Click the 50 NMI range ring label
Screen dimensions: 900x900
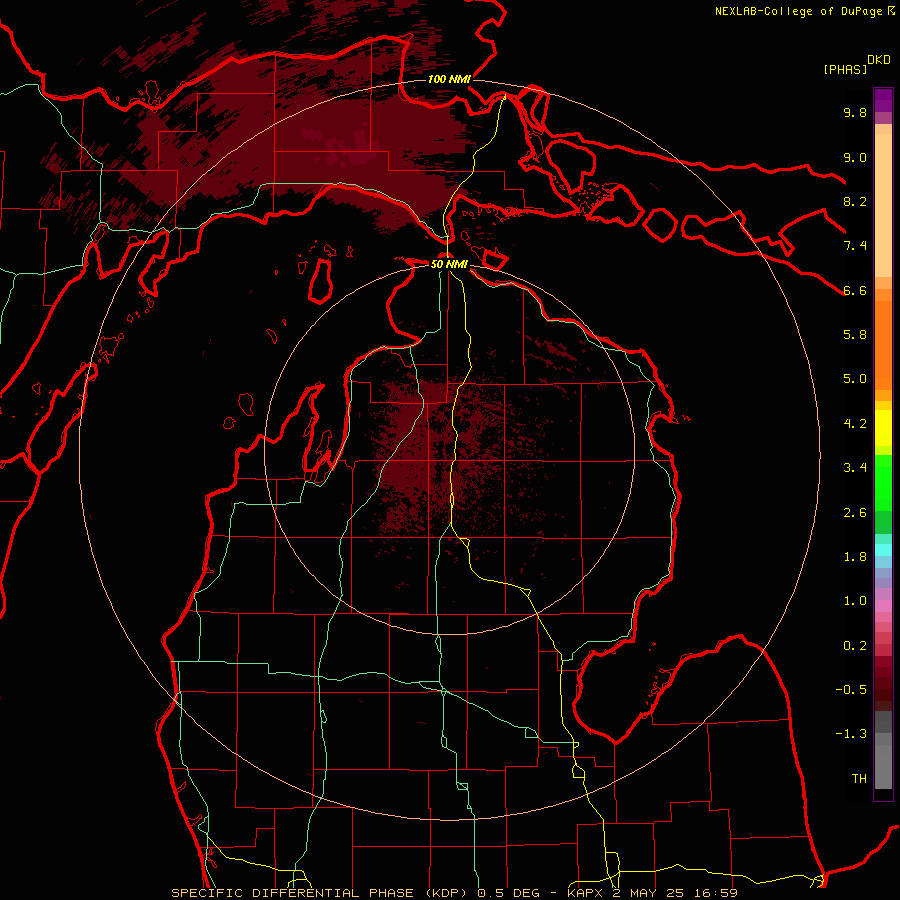tap(449, 264)
